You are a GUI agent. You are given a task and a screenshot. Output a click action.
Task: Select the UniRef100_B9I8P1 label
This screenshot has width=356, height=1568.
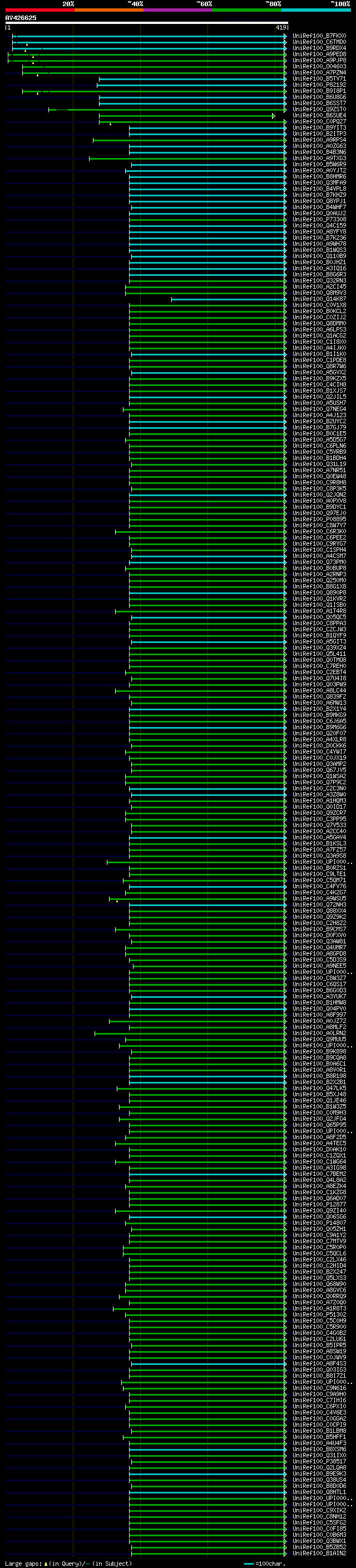coord(319,91)
